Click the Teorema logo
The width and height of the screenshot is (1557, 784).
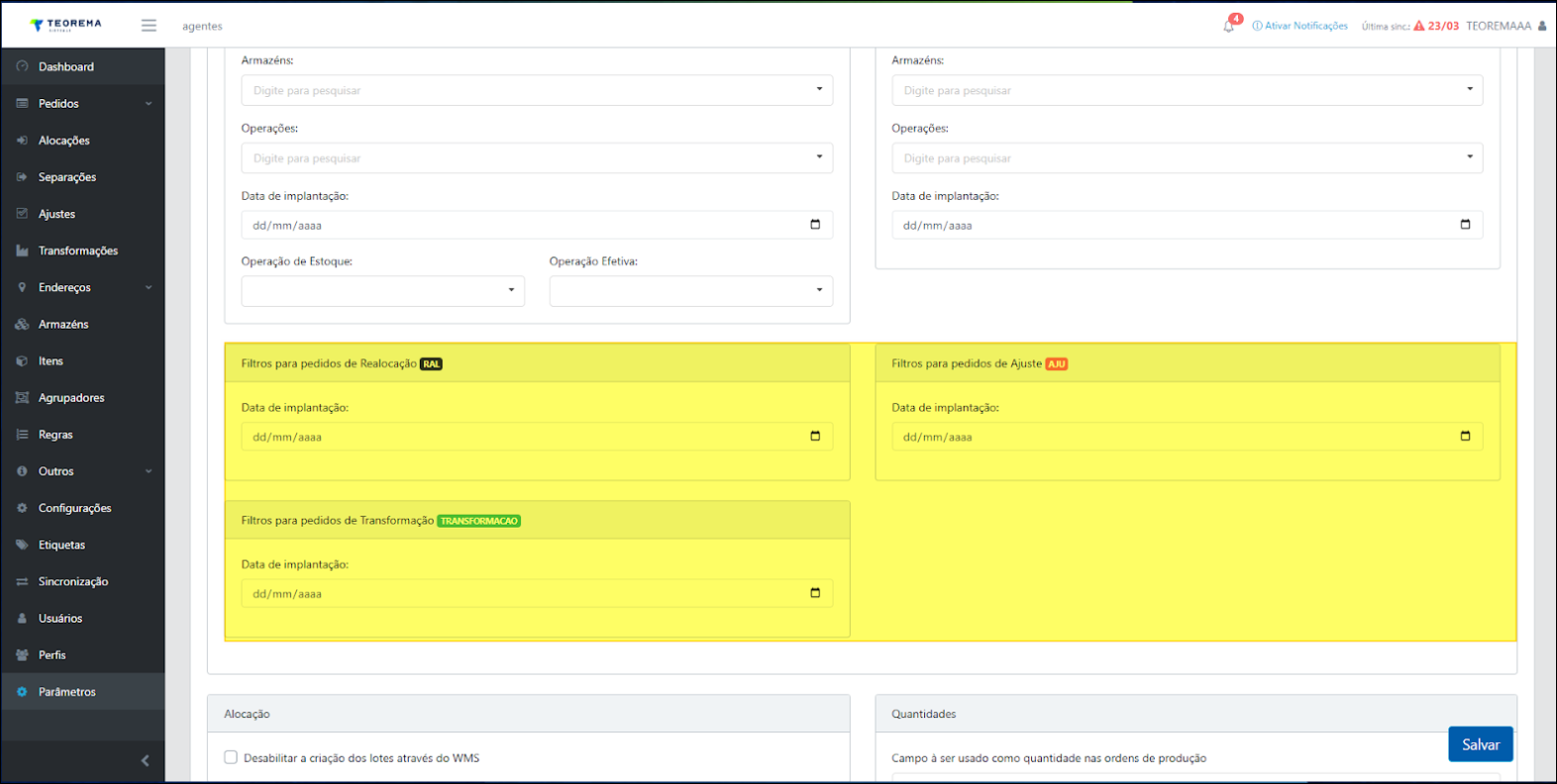65,25
